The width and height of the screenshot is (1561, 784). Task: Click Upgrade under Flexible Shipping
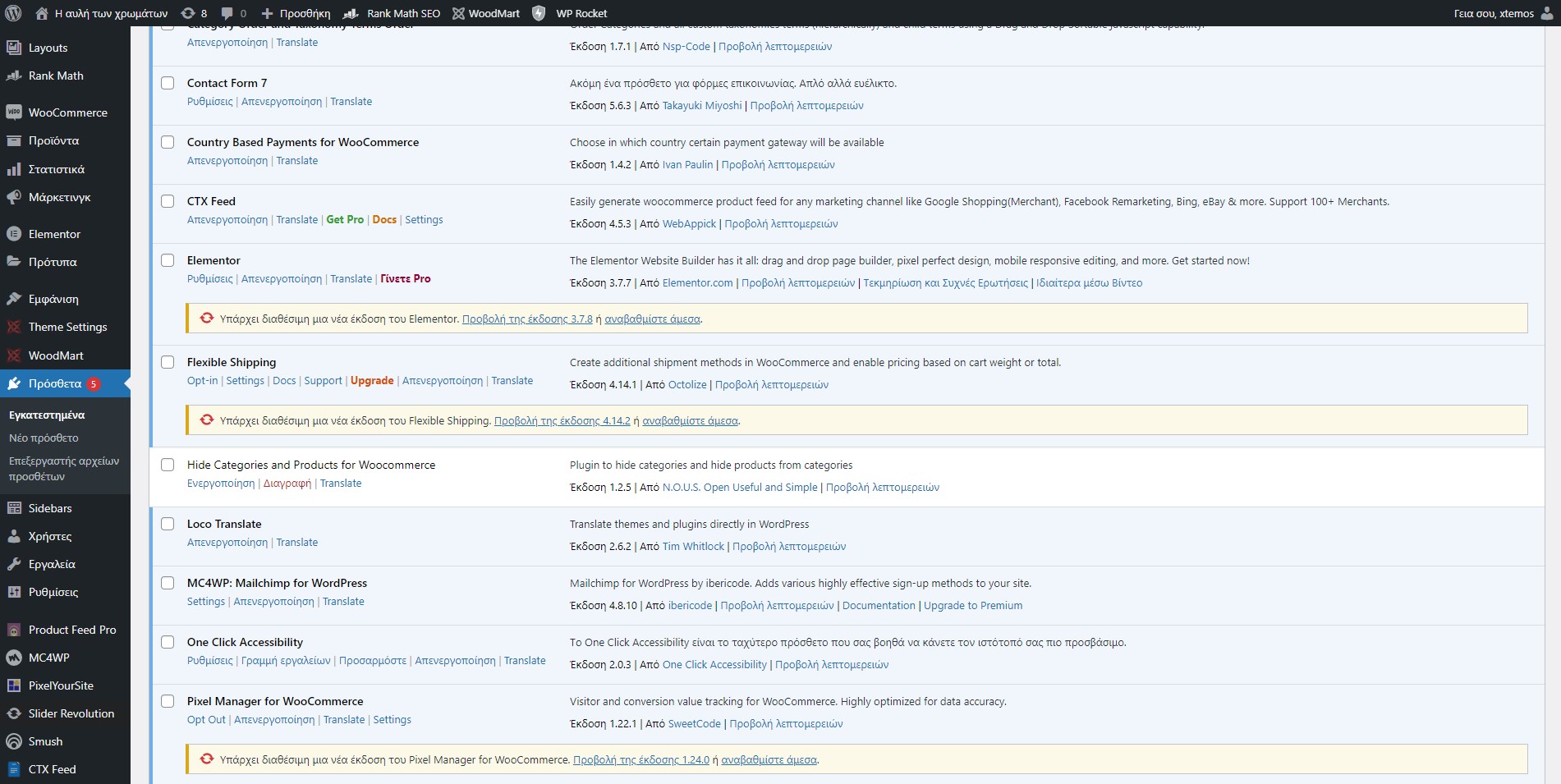[372, 381]
